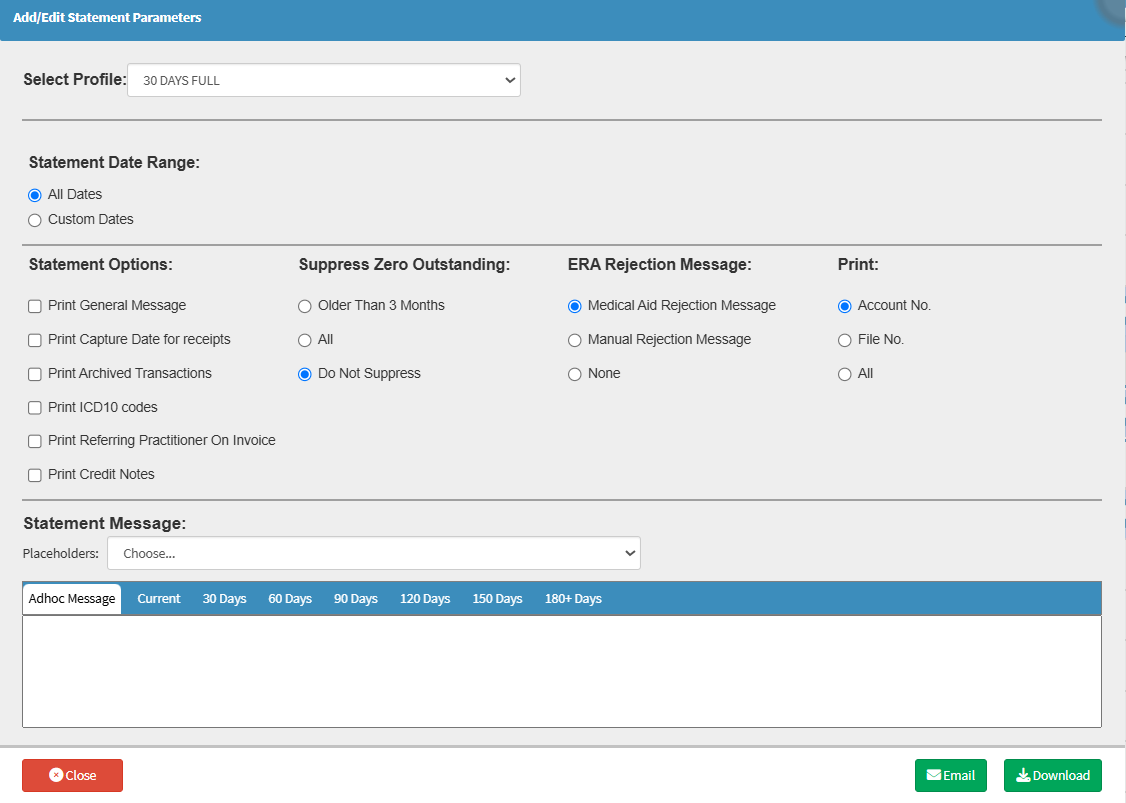Click inside the statement message text area
The width and height of the screenshot is (1126, 803).
[x=561, y=671]
